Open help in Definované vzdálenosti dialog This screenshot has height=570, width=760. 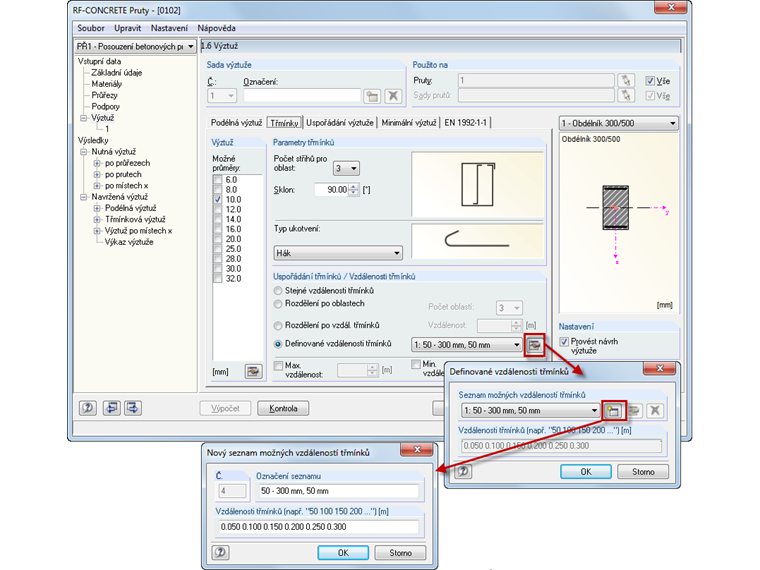click(463, 471)
